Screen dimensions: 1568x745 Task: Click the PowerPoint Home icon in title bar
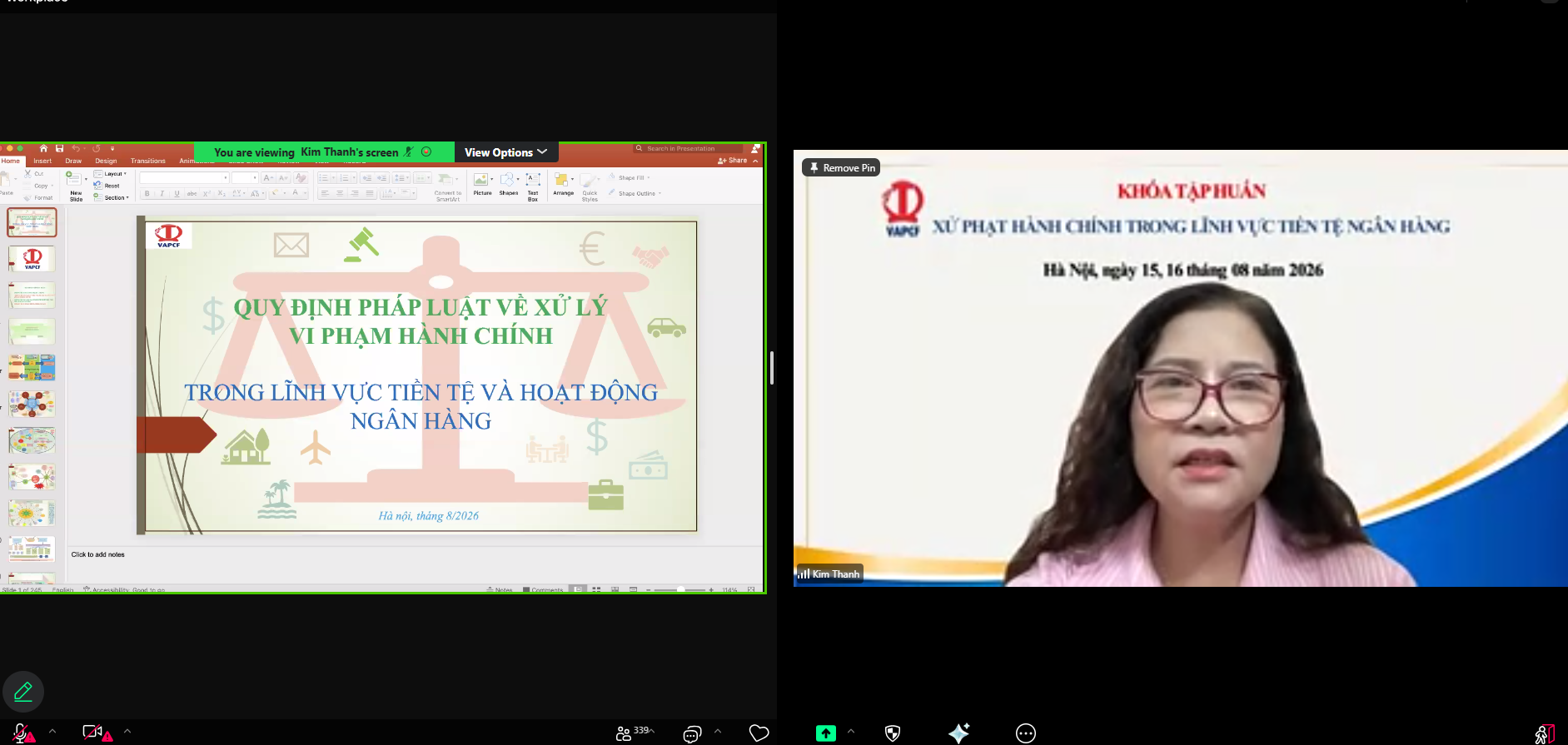43,148
